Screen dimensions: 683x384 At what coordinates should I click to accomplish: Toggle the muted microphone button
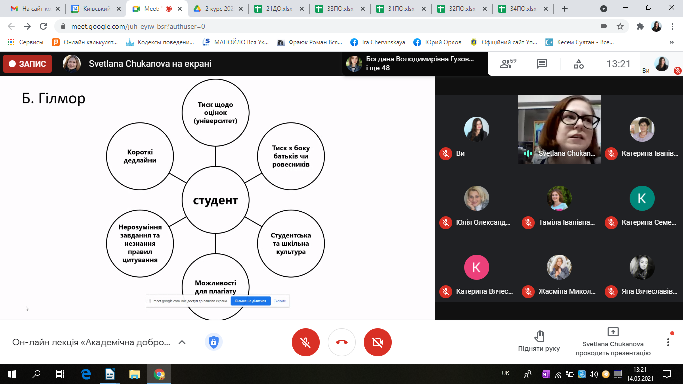305,342
